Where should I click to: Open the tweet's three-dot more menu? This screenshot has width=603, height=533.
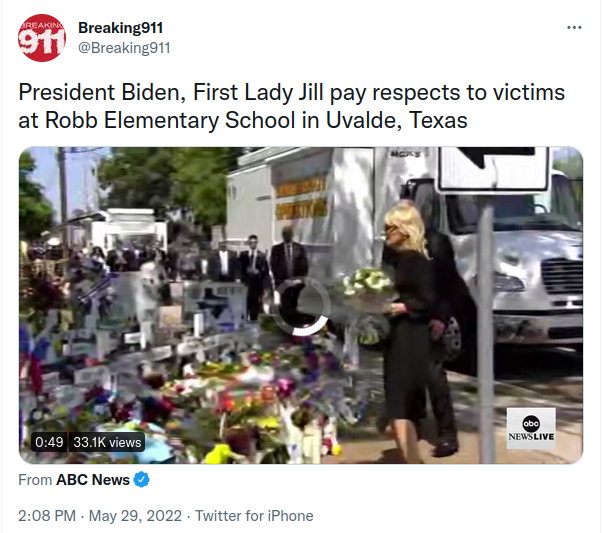point(574,27)
